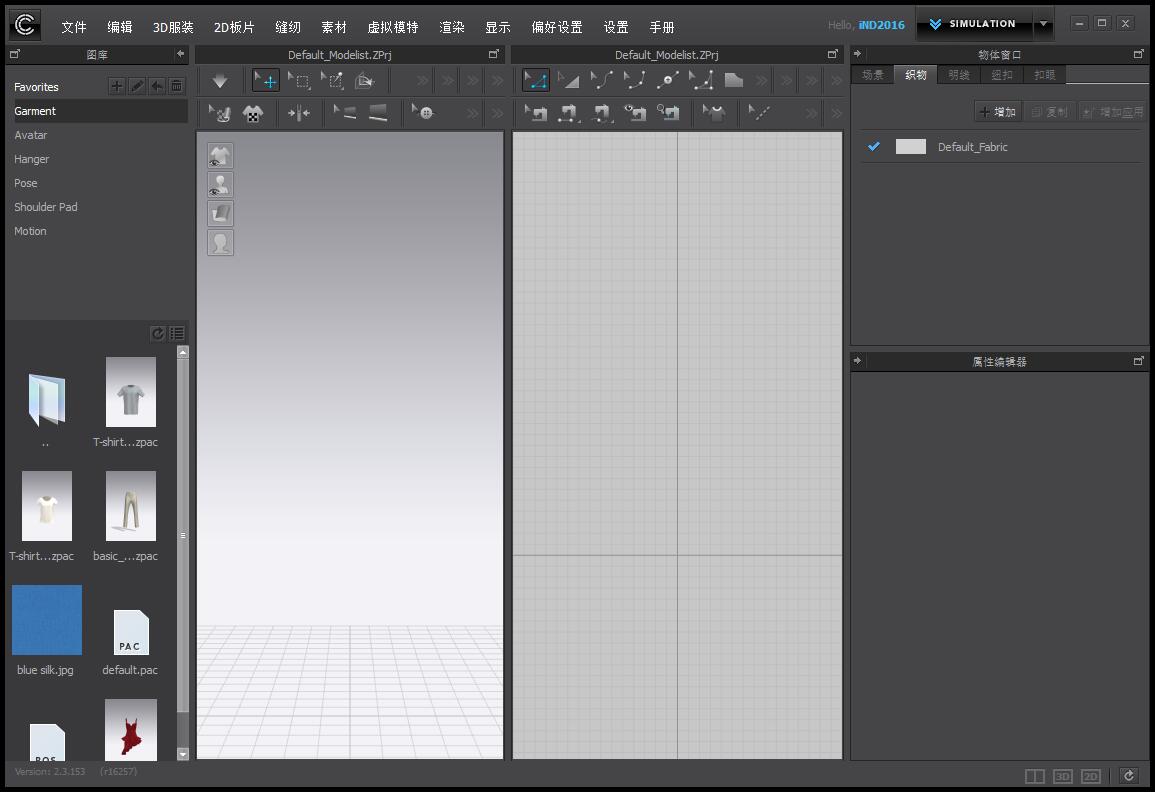Toggle garment display in the 3D view
The image size is (1155, 792).
(x=220, y=156)
